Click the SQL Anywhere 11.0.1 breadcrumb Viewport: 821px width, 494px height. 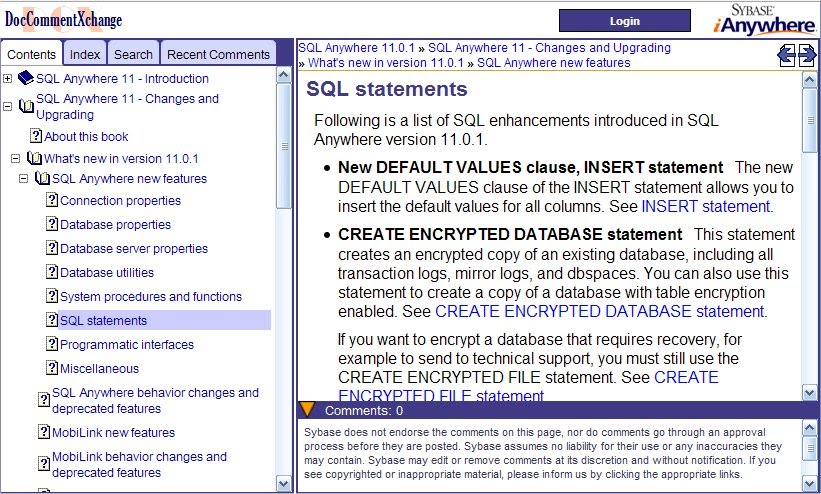click(356, 48)
